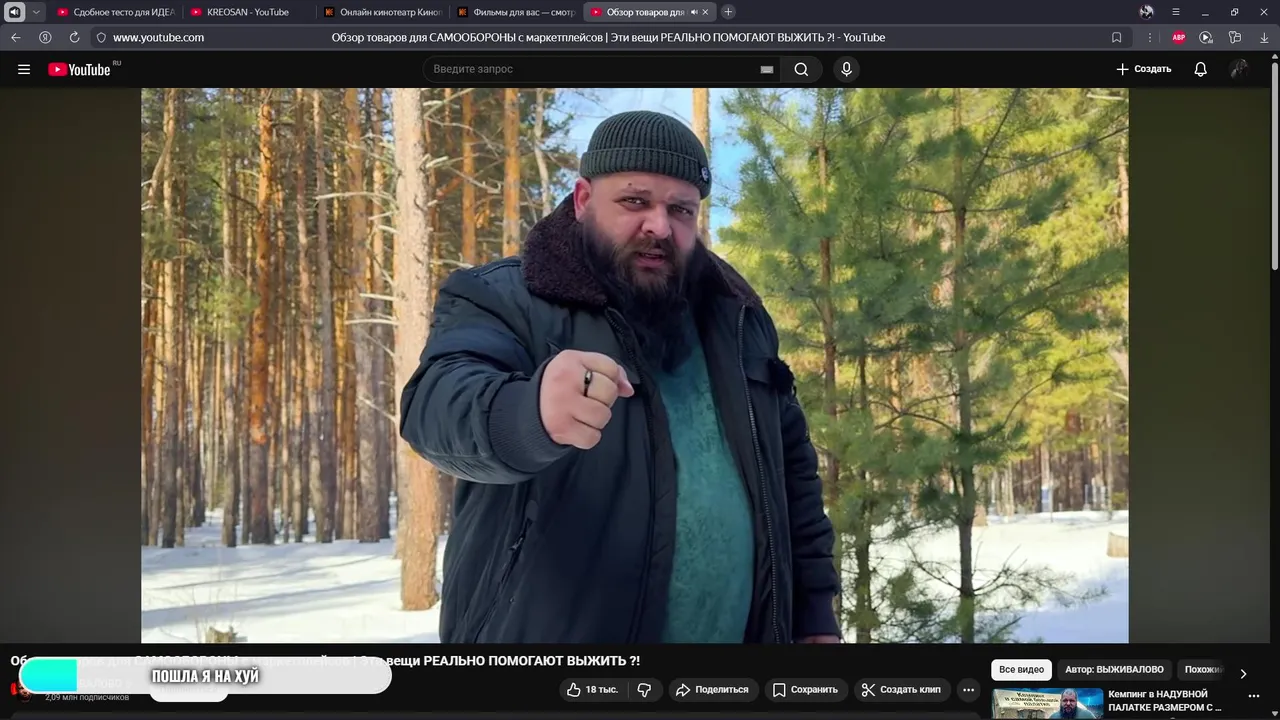Click the video player to pause
This screenshot has height=720, width=1280.
634,365
